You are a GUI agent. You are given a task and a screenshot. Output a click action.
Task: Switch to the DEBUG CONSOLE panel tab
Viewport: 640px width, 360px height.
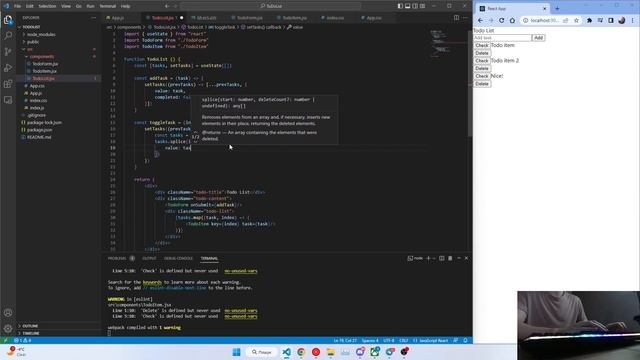coord(178,258)
